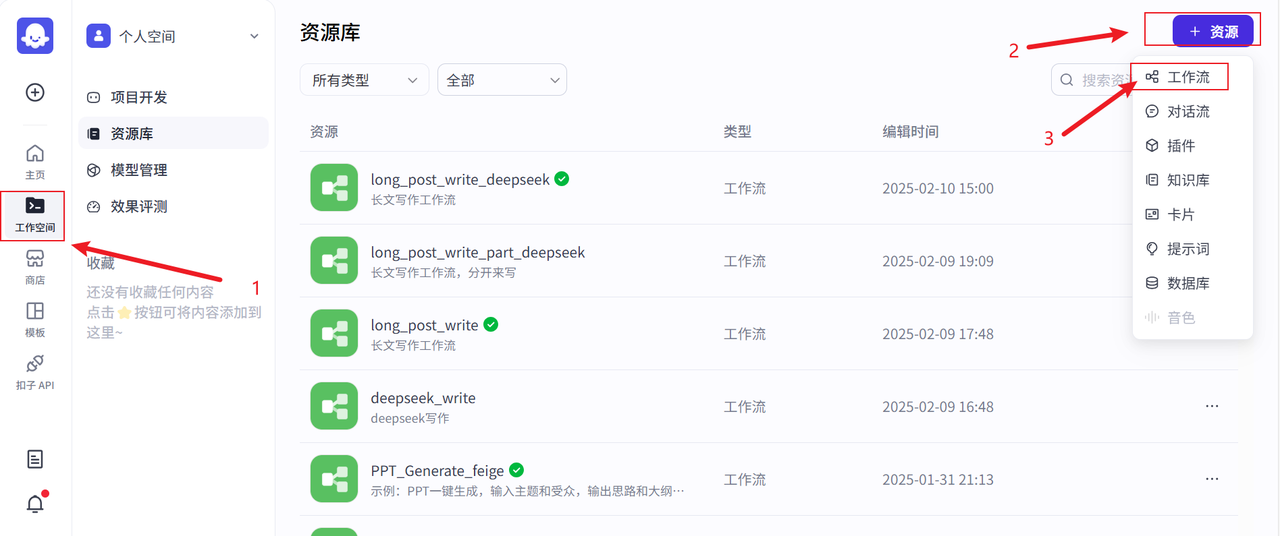1280x536 pixels.
Task: Click the Coze logo icon
Action: click(35, 36)
